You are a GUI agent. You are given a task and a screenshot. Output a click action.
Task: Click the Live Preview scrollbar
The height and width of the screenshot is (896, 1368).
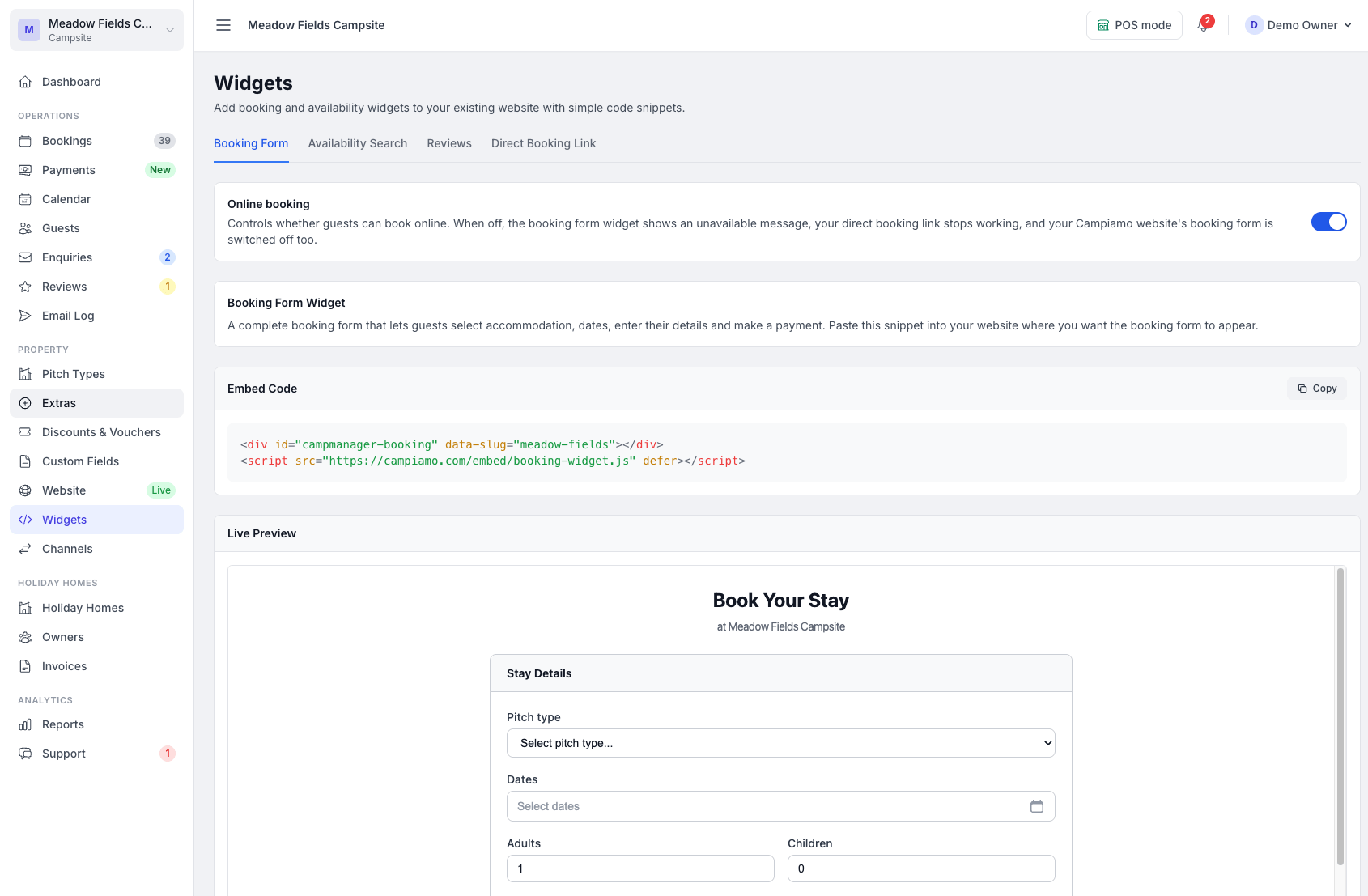click(x=1340, y=716)
